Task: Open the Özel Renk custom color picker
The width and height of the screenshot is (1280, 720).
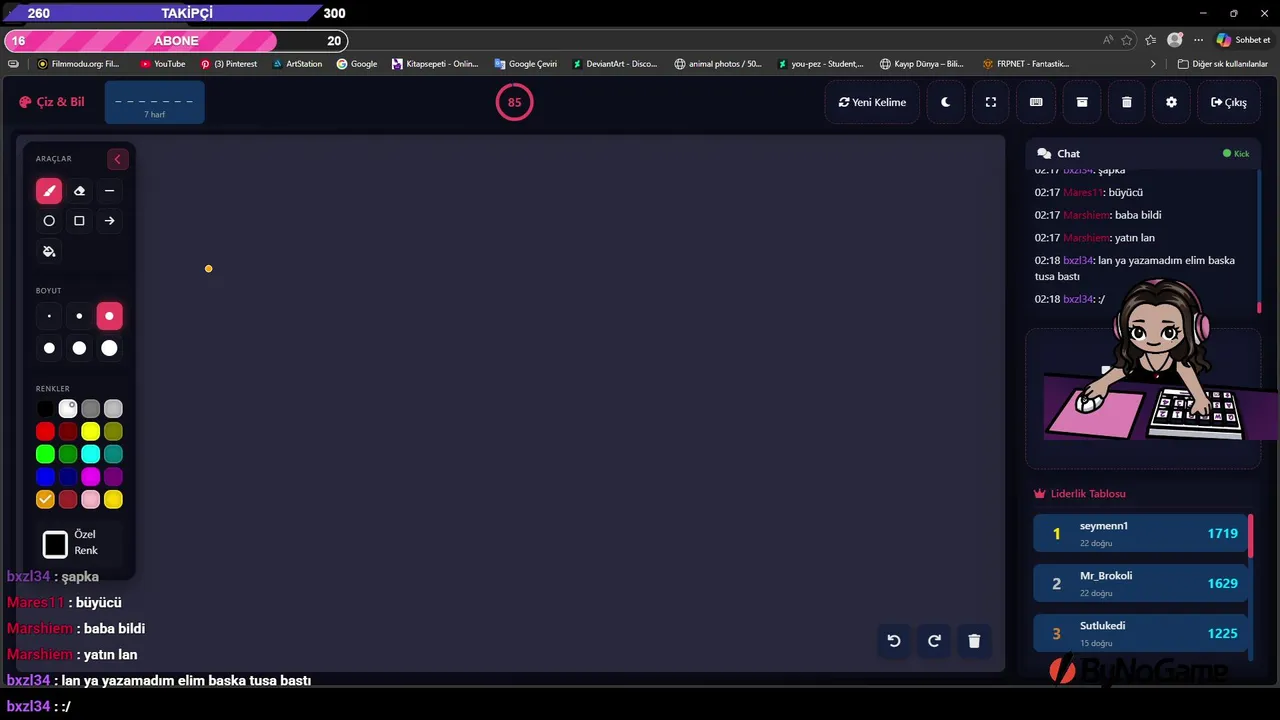Action: pyautogui.click(x=55, y=544)
